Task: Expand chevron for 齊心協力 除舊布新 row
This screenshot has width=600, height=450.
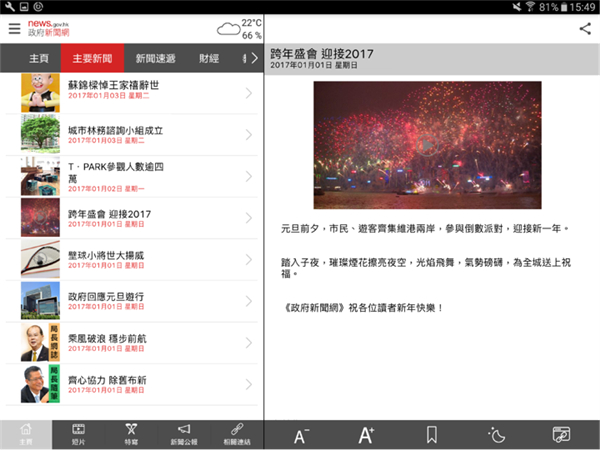Action: pyautogui.click(x=249, y=384)
